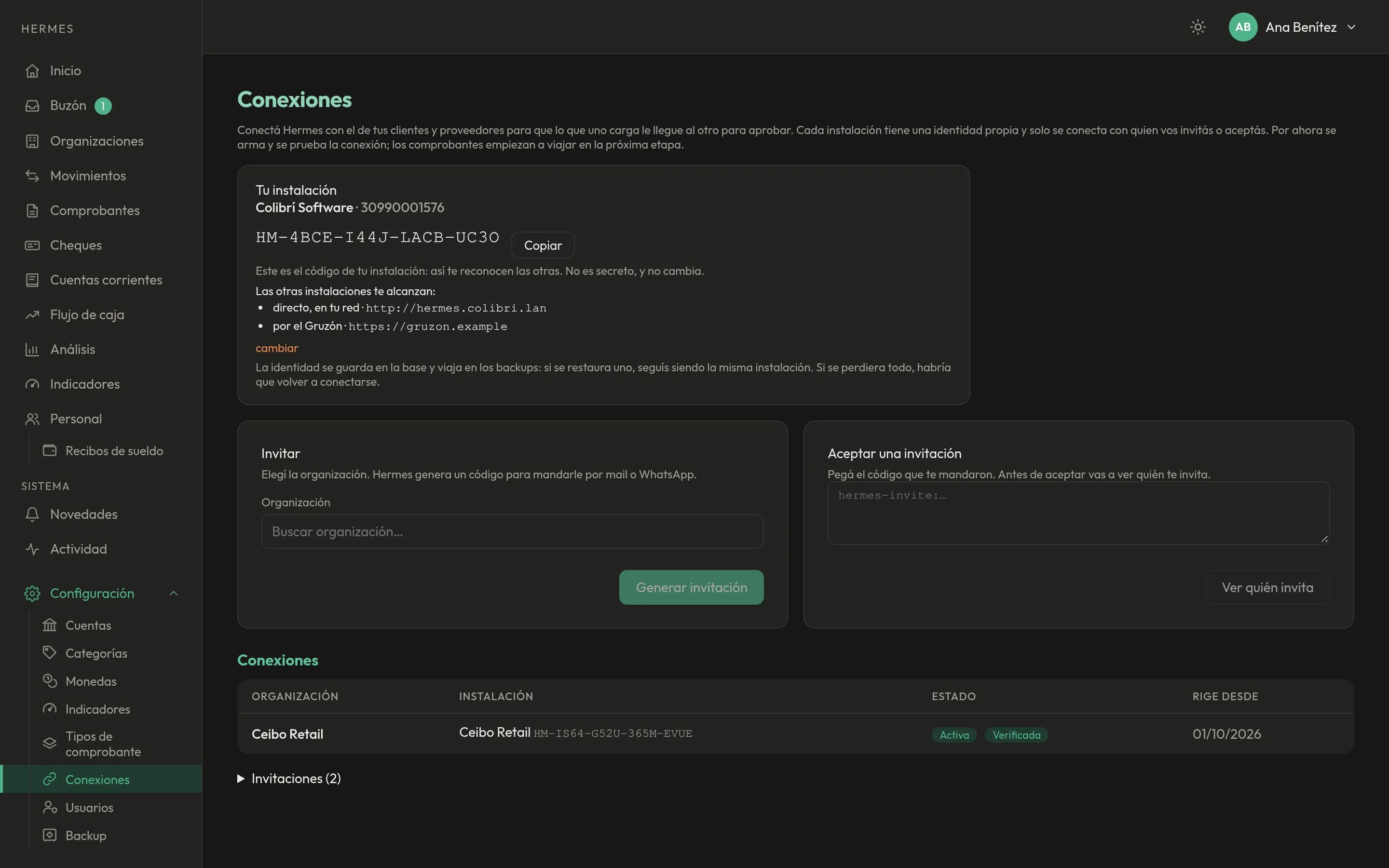Viewport: 1389px width, 868px height.
Task: Click the Análisis bar chart icon
Action: (32, 350)
